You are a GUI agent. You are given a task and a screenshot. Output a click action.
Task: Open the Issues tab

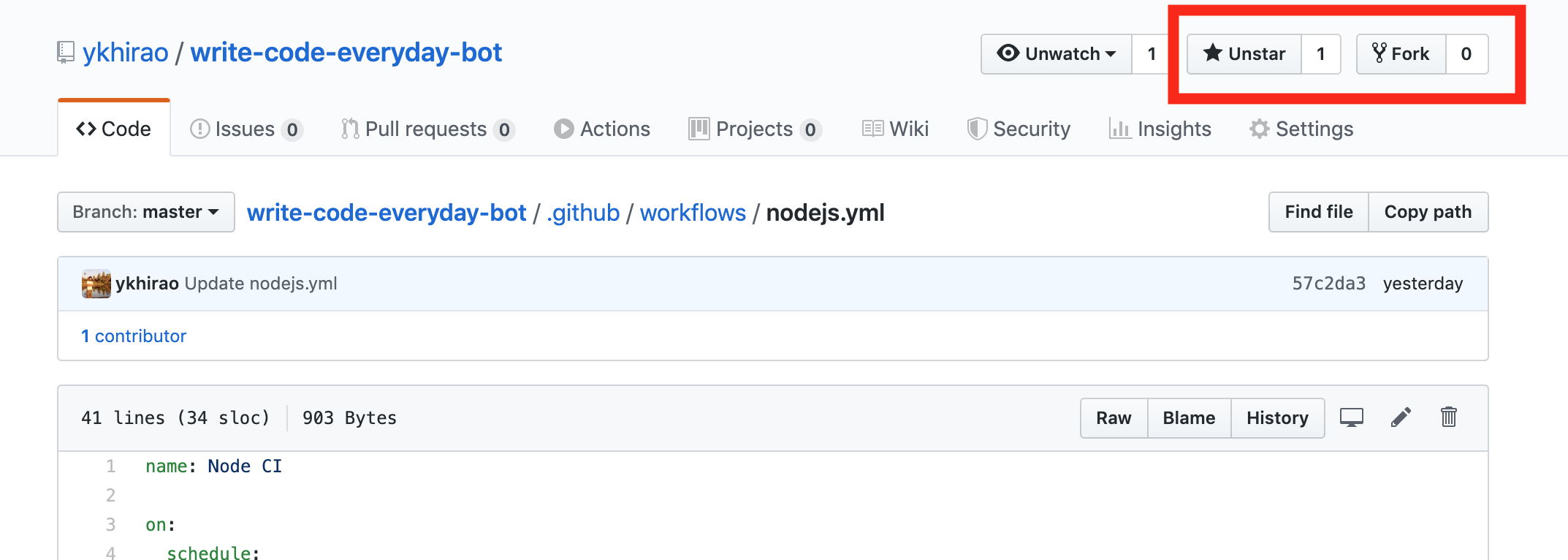coord(246,129)
